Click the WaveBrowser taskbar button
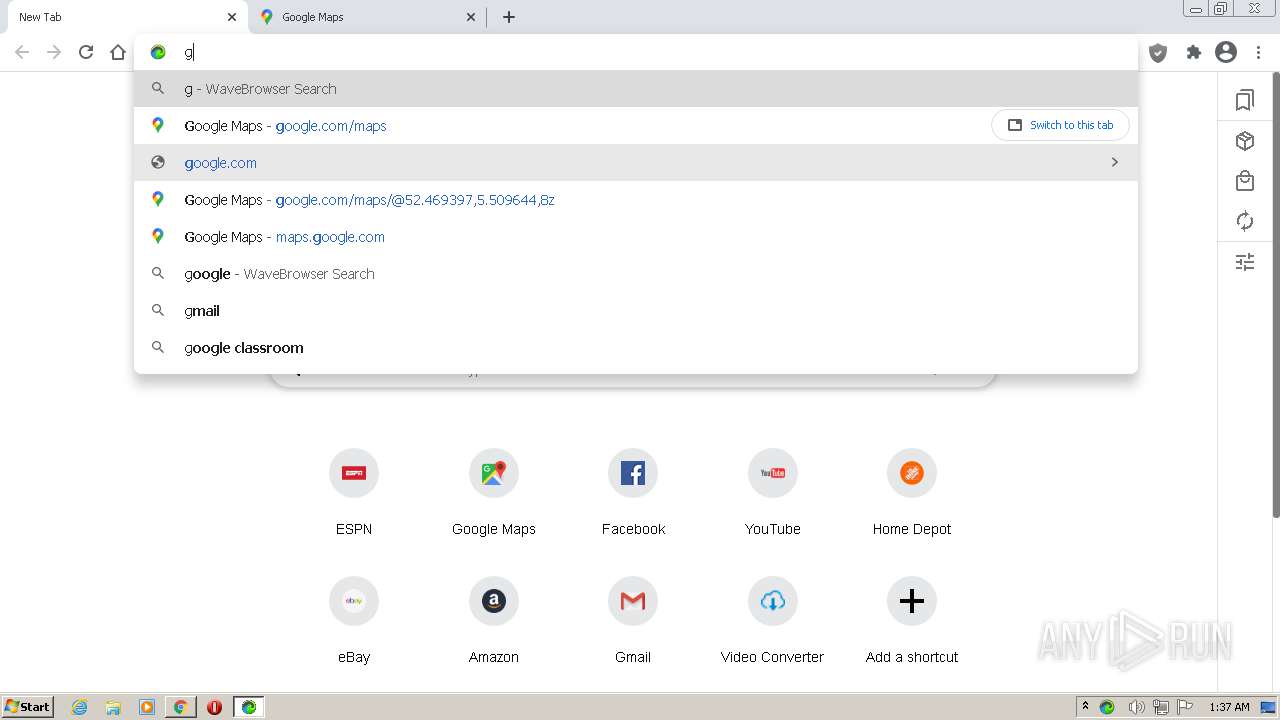 point(249,707)
